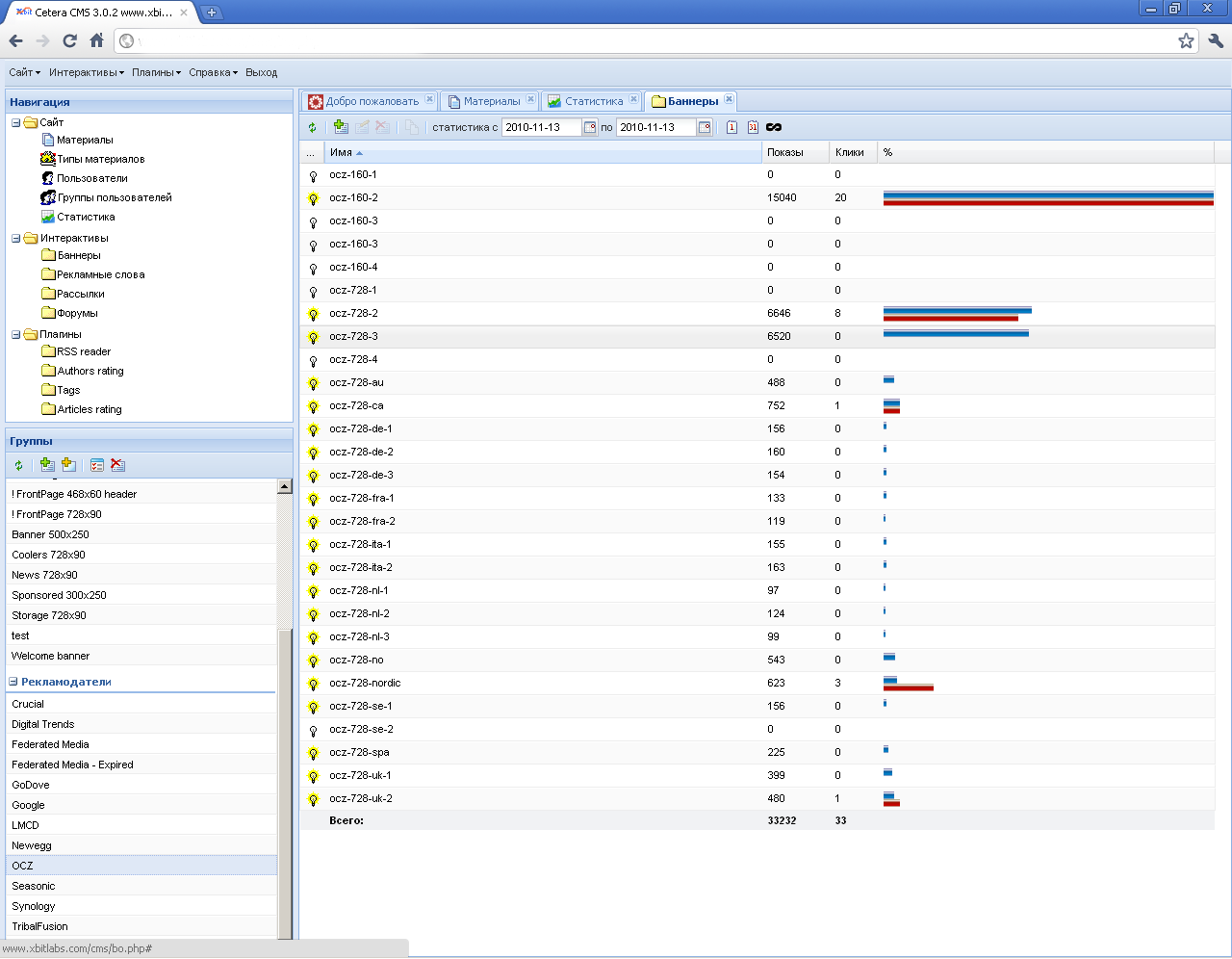Click the add new banner icon
Image resolution: width=1232 pixels, height=959 pixels.
(341, 127)
